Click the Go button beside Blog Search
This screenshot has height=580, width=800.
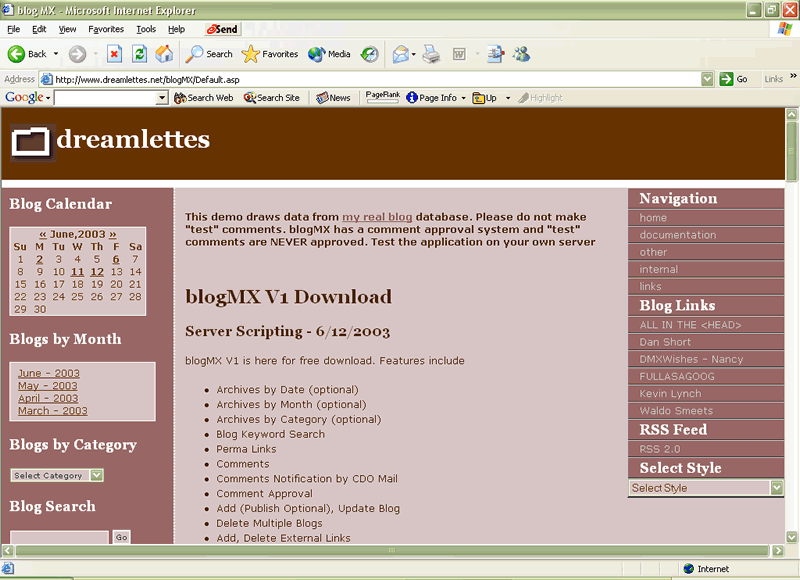(121, 537)
